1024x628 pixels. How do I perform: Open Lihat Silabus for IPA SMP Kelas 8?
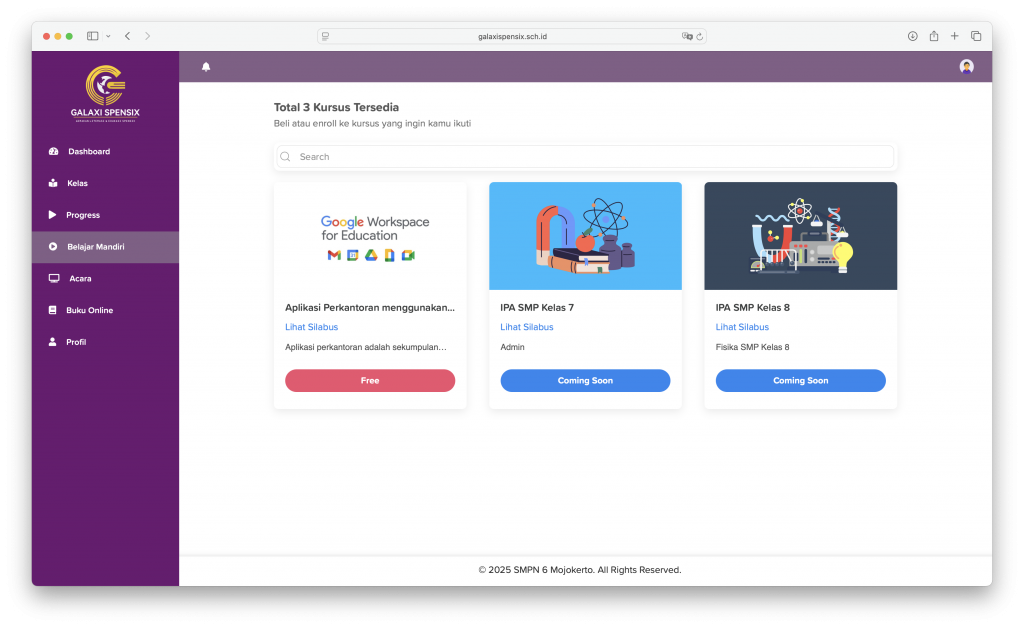click(x=742, y=327)
